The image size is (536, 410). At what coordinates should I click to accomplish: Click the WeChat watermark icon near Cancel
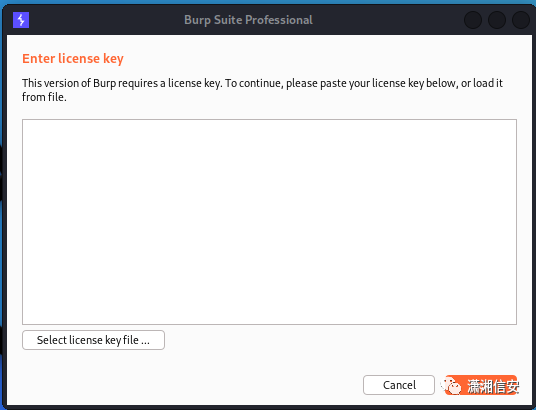(x=451, y=386)
